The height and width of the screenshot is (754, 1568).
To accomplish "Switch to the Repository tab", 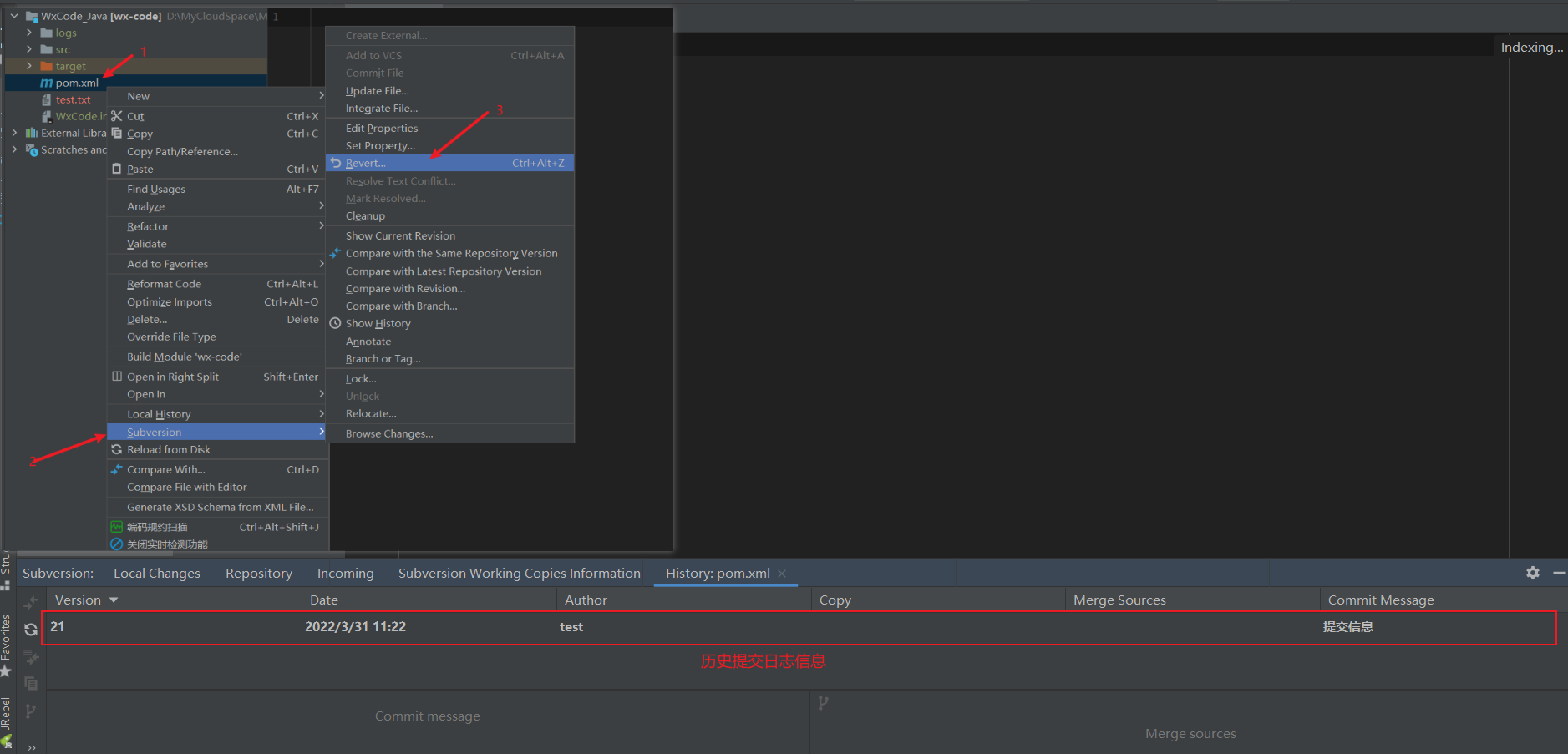I will click(259, 574).
